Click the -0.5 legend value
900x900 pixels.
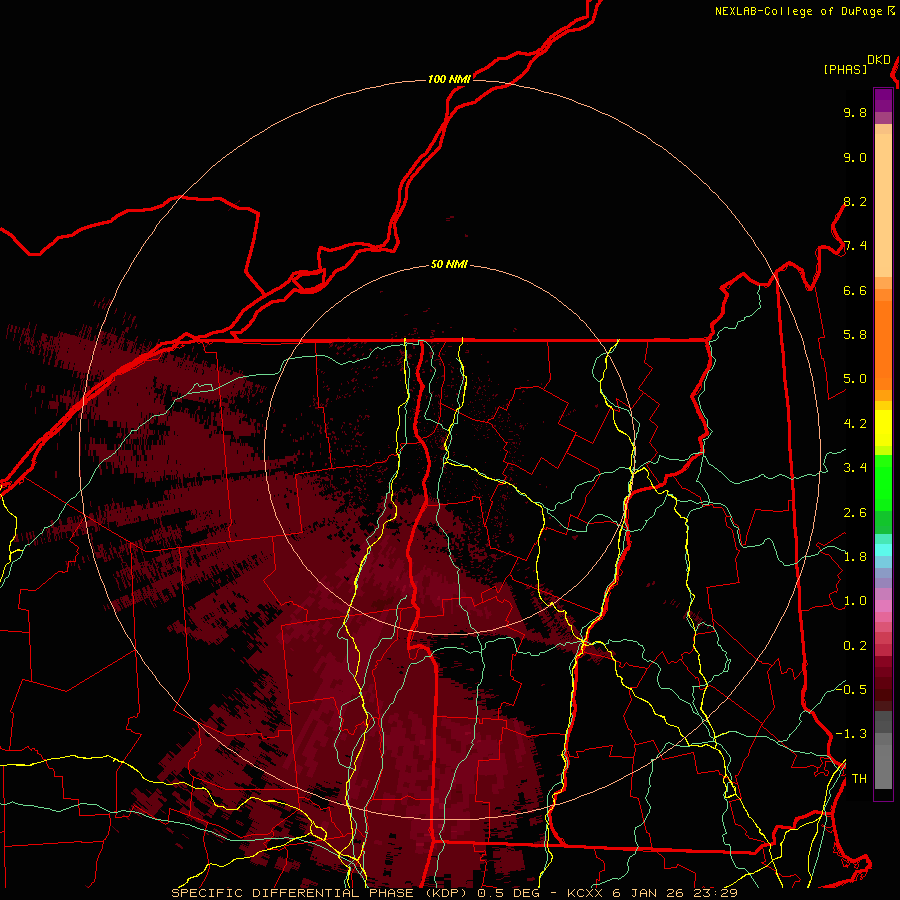851,689
